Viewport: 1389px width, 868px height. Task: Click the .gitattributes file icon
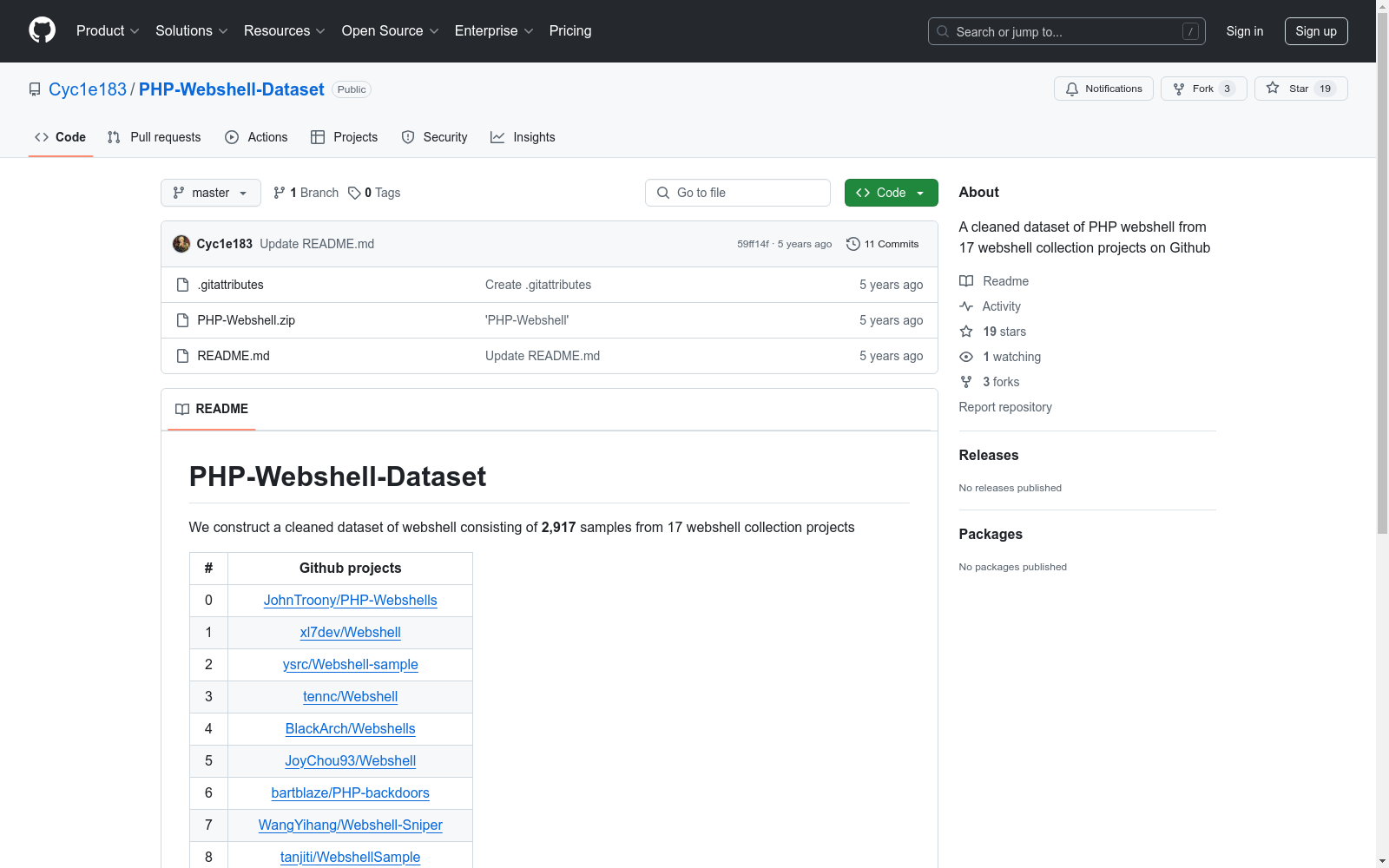[x=182, y=285]
